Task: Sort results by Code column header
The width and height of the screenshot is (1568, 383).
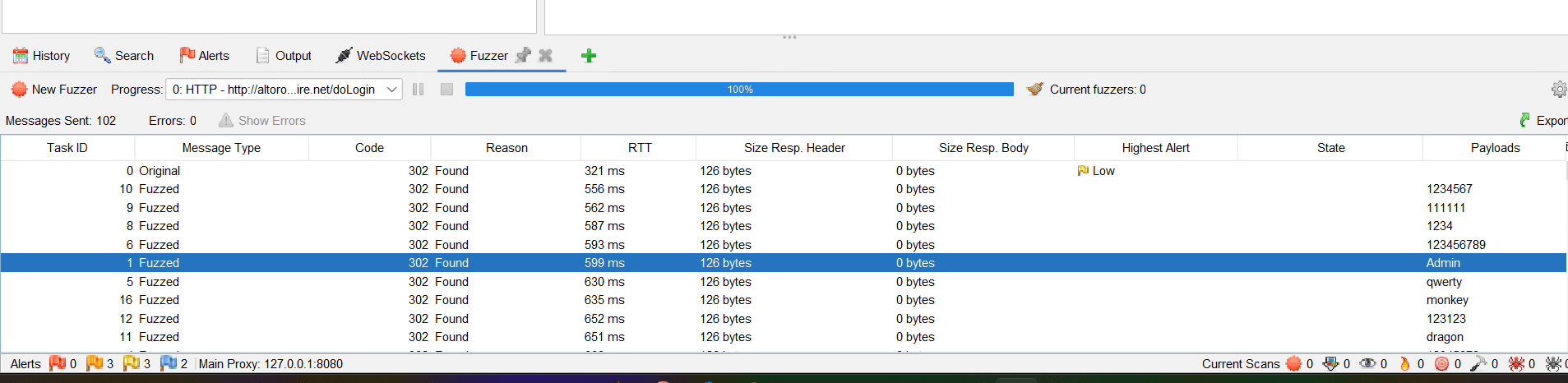Action: pos(369,148)
